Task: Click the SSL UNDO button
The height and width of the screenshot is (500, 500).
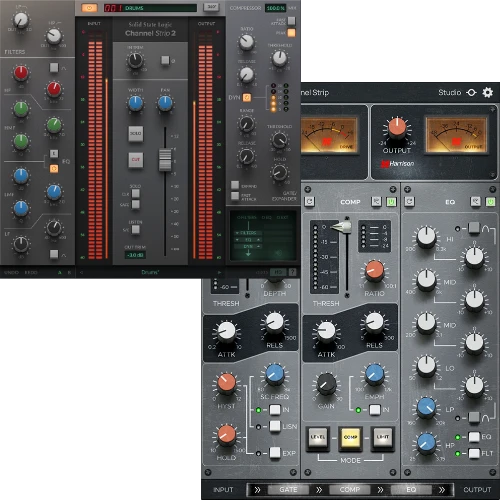Action: [11, 273]
